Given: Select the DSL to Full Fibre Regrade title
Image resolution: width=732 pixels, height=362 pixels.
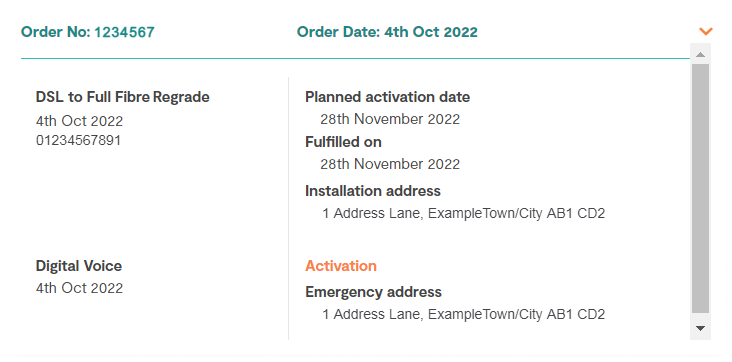Looking at the screenshot, I should pyautogui.click(x=123, y=97).
